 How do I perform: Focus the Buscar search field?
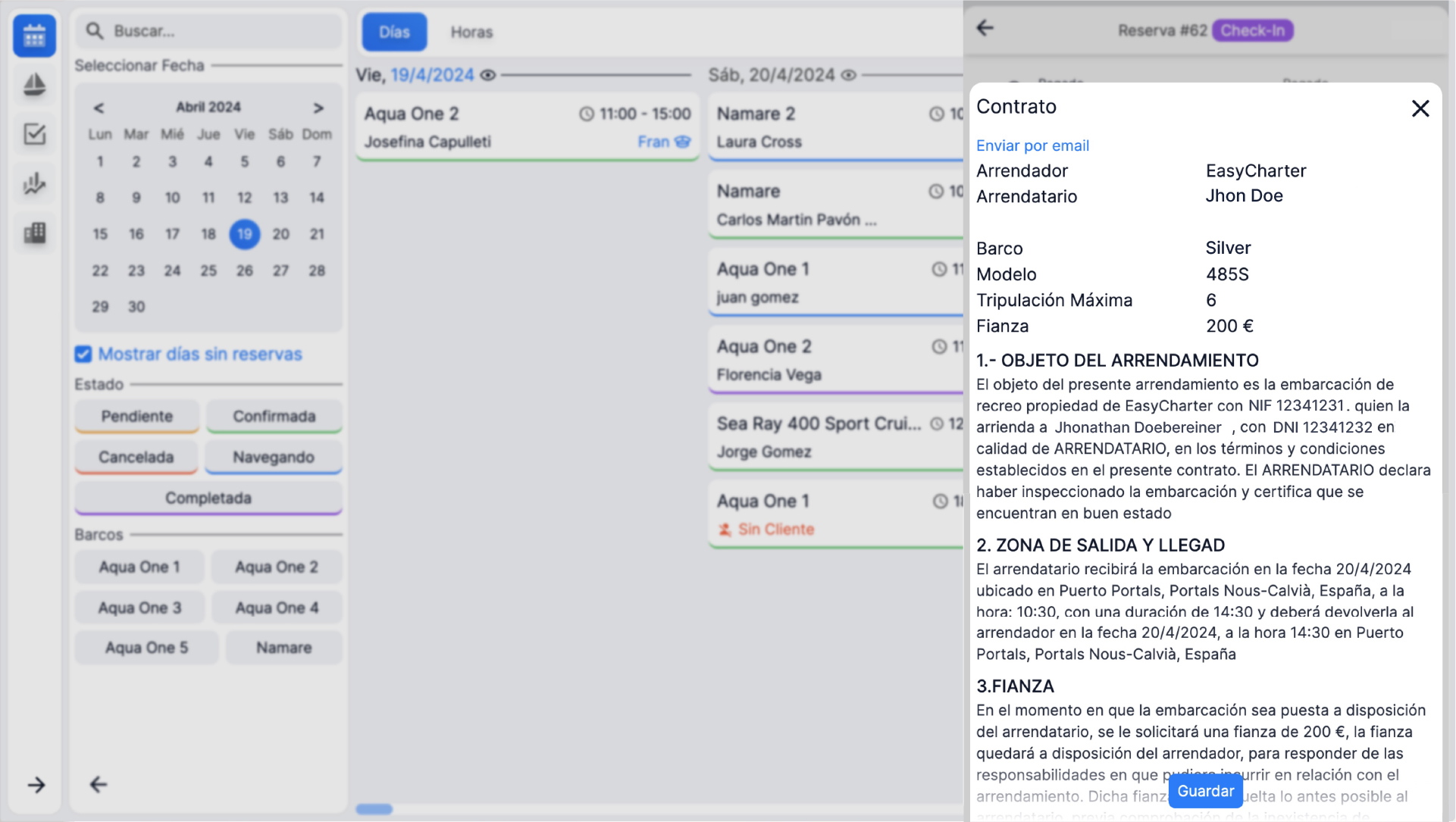coord(208,31)
